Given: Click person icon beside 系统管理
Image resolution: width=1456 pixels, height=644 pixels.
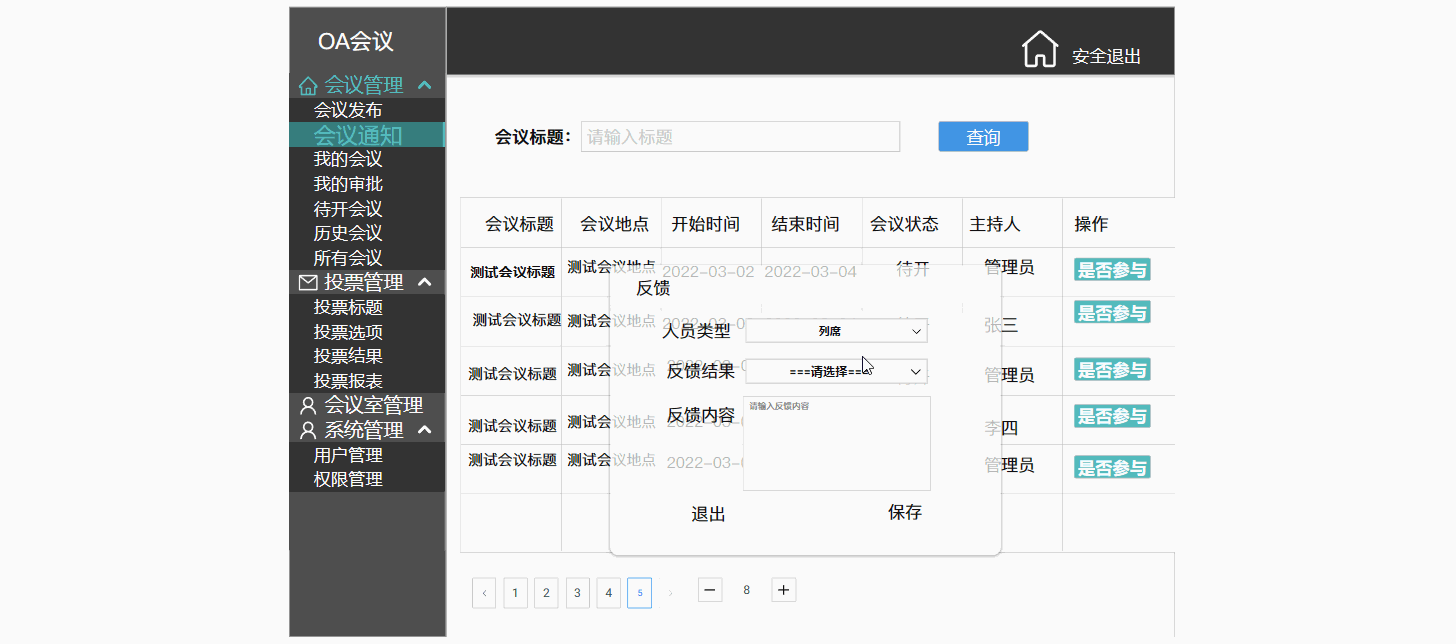Looking at the screenshot, I should click(308, 431).
